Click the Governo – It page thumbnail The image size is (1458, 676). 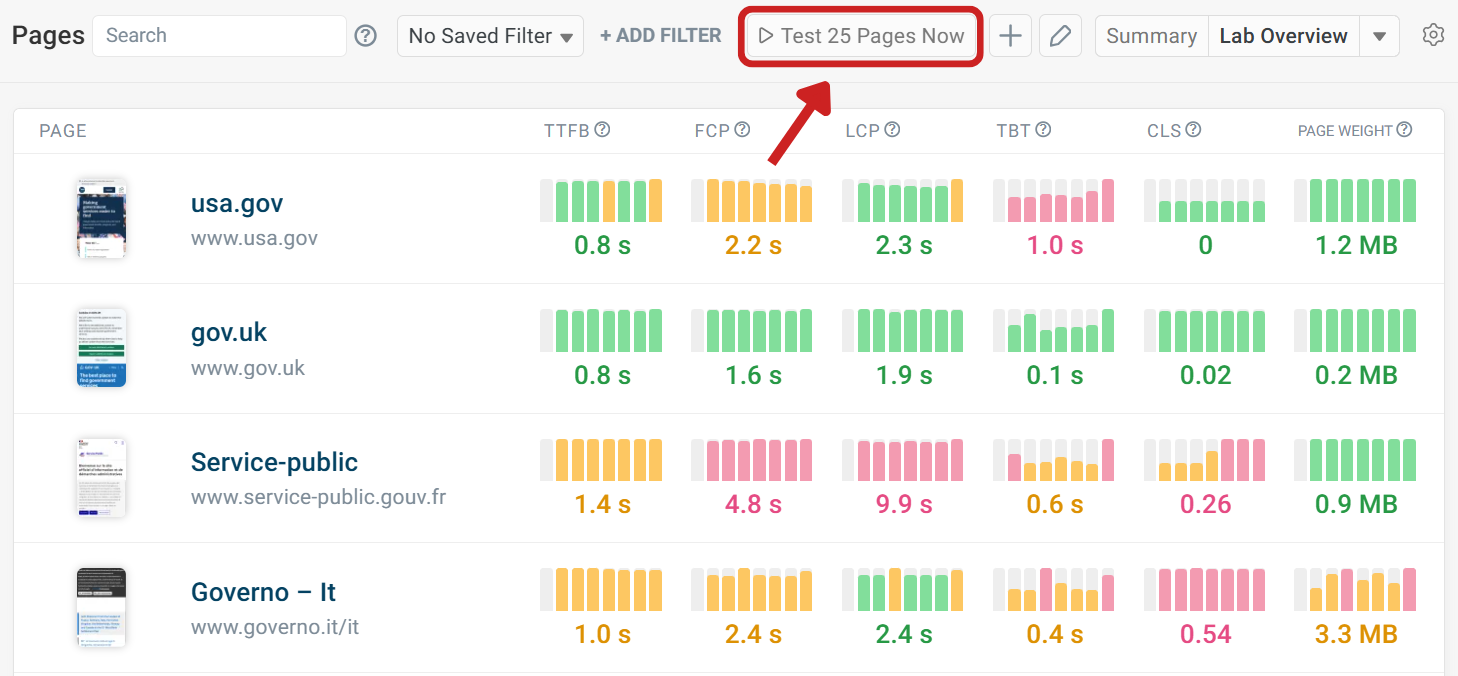(101, 607)
